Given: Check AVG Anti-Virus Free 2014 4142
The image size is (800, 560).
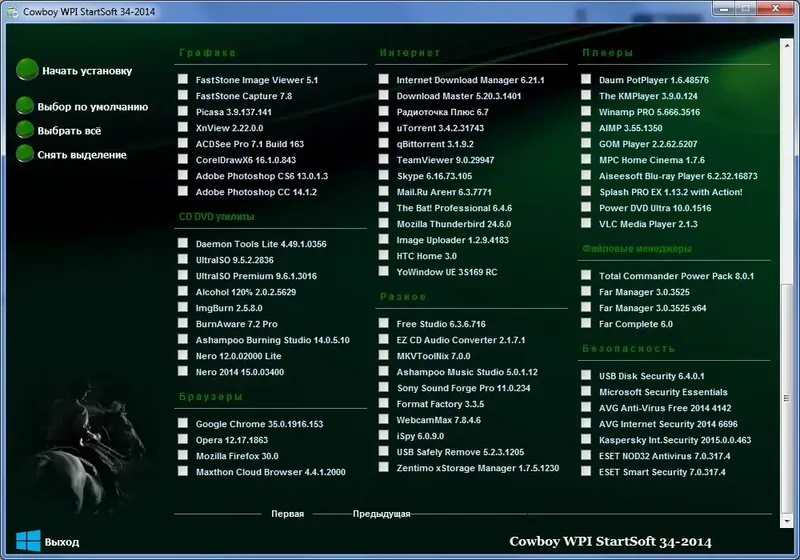Looking at the screenshot, I should click(x=586, y=408).
